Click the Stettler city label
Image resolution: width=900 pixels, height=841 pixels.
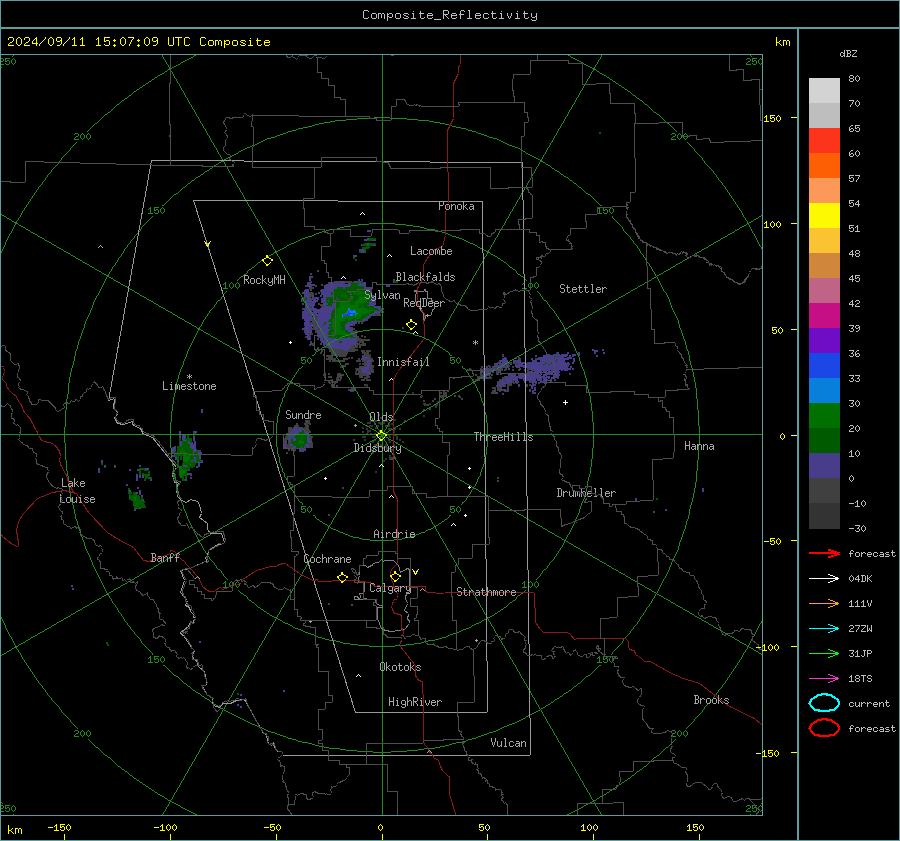point(583,289)
